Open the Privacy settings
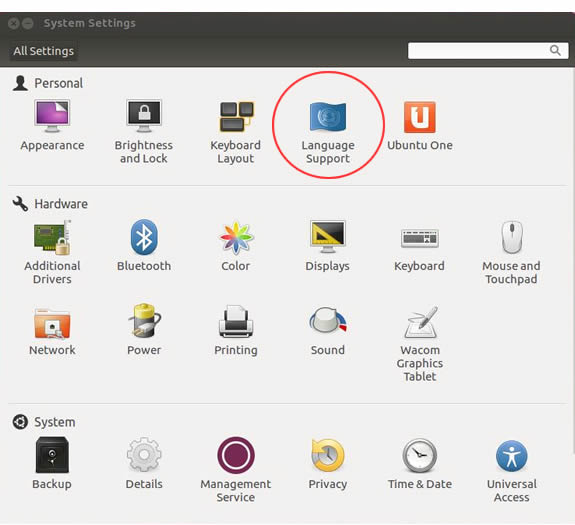The height and width of the screenshot is (525, 575). pyautogui.click(x=327, y=463)
